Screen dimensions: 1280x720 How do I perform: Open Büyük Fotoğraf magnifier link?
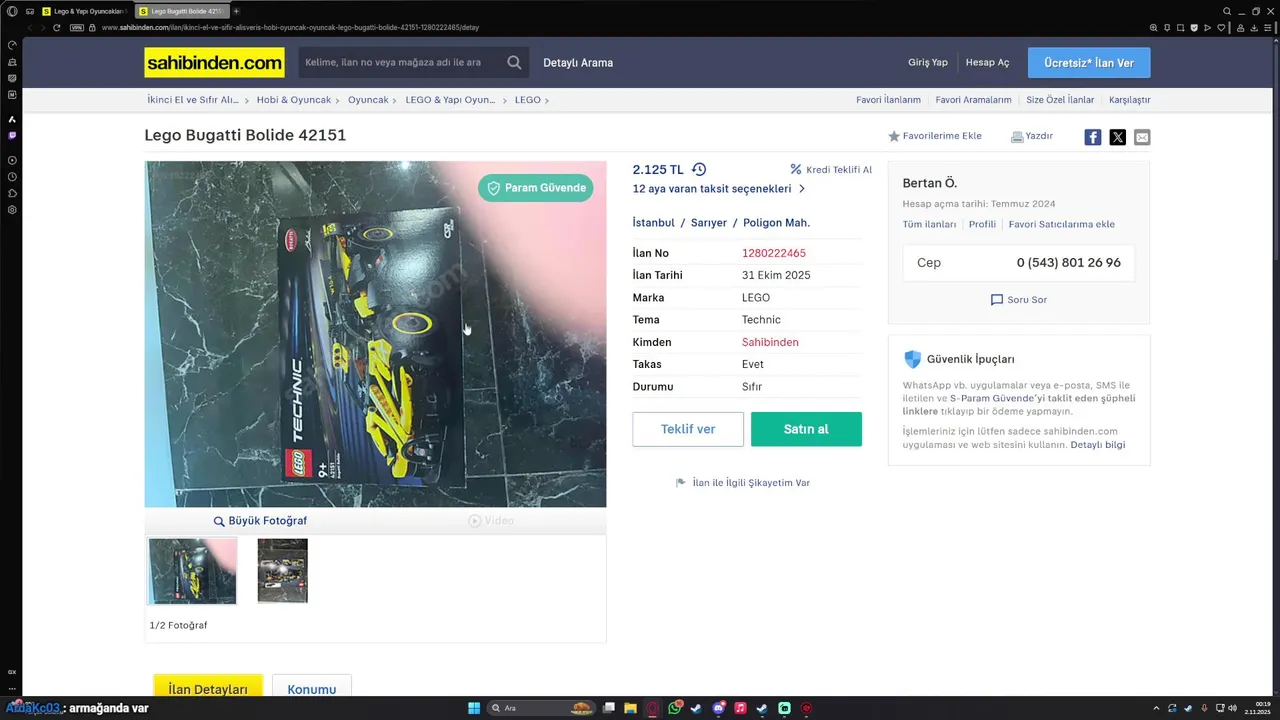tap(260, 521)
